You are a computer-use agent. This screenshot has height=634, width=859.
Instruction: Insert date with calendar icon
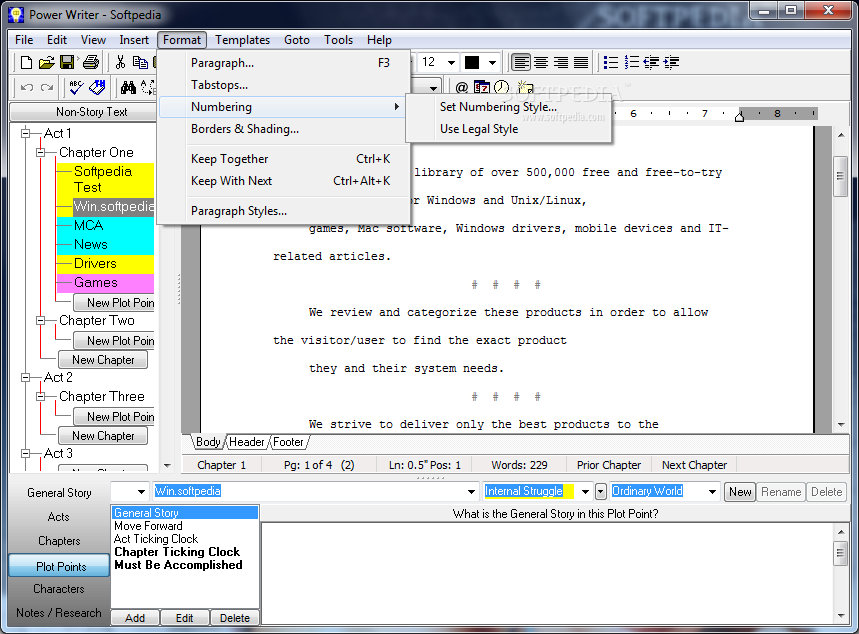tap(482, 87)
